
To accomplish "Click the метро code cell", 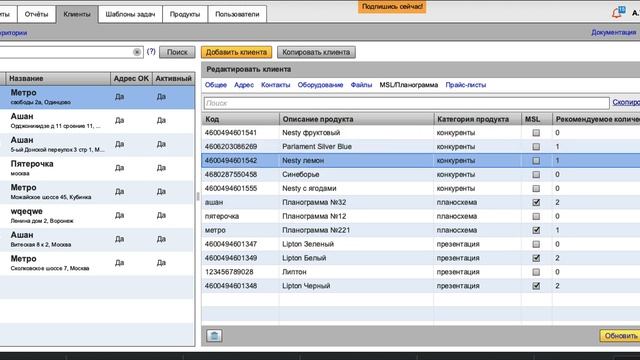I will point(215,230).
